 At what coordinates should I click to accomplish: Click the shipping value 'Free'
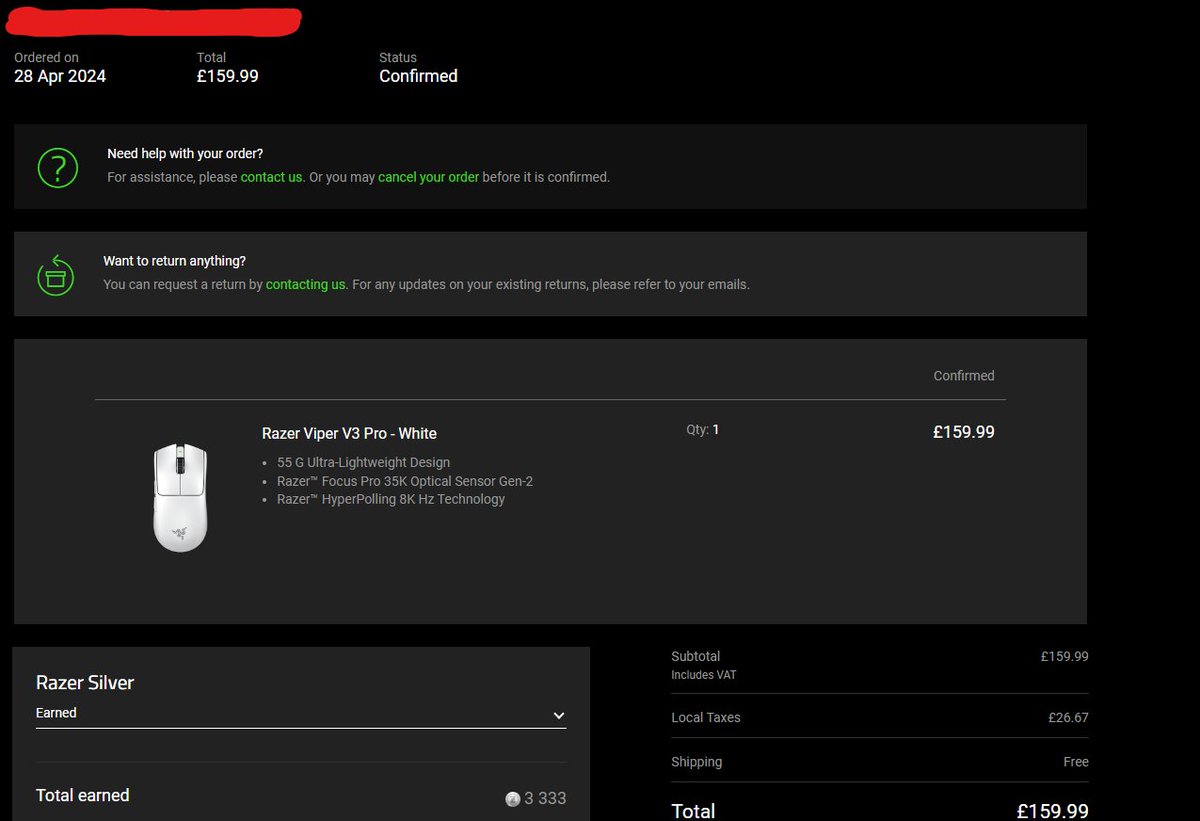pos(1076,762)
